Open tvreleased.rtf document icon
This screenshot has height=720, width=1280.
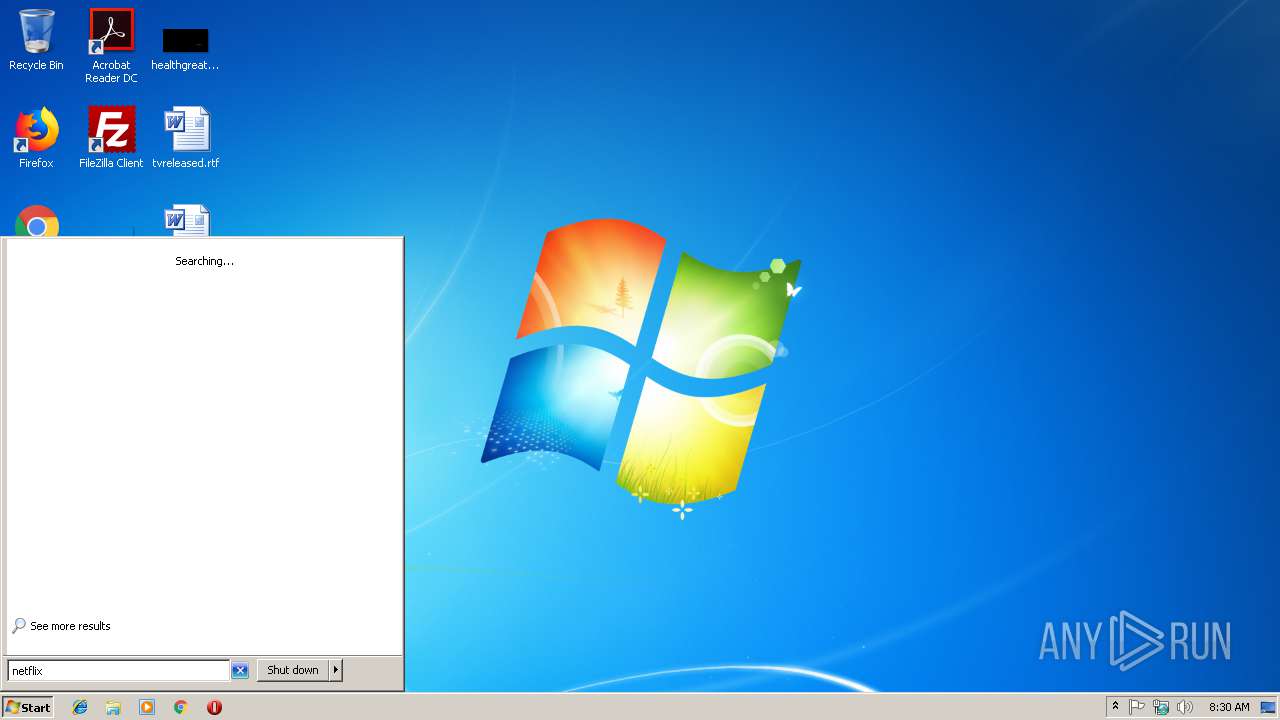click(186, 137)
